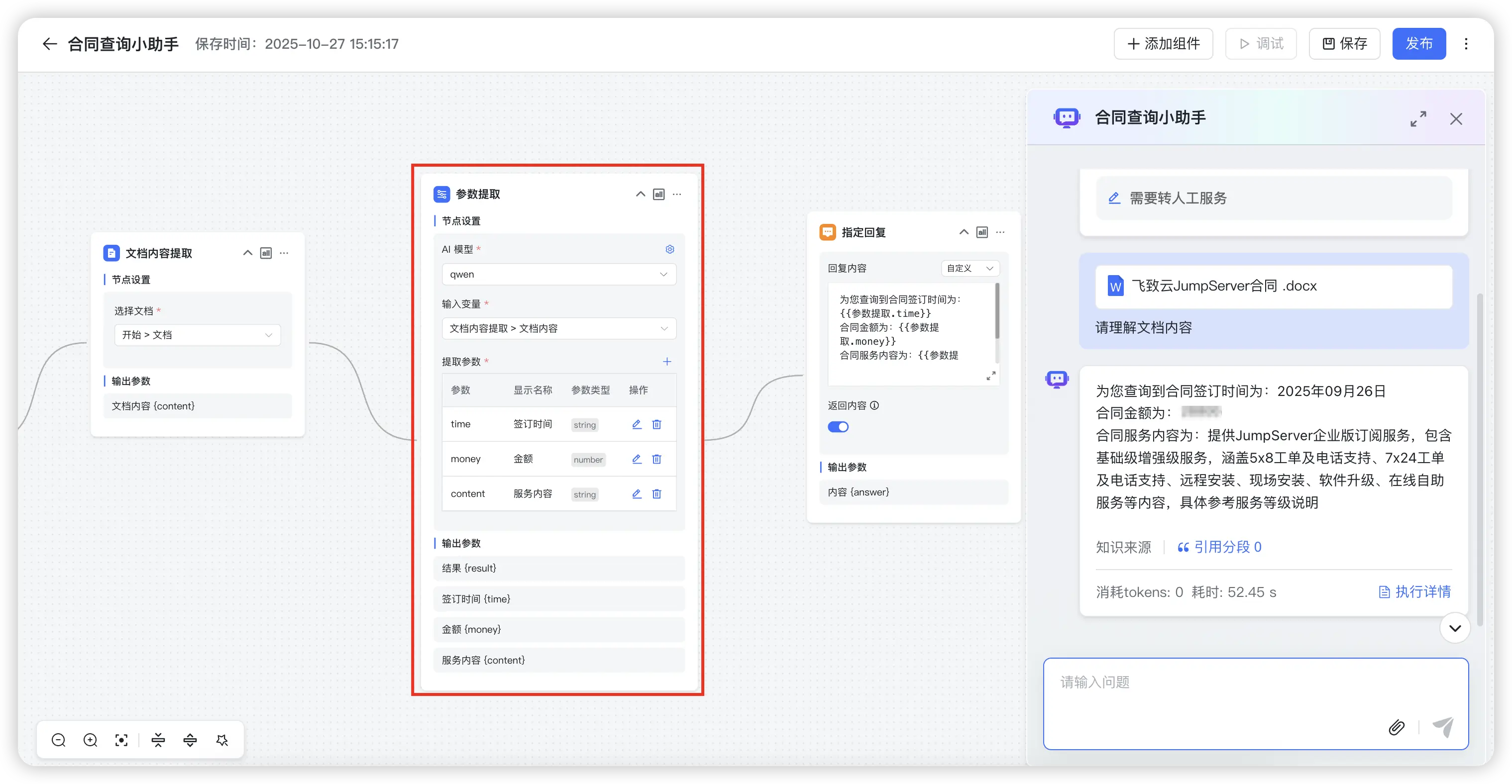Add a new extraction parameter
Viewport: 1512px width, 784px height.
667,362
